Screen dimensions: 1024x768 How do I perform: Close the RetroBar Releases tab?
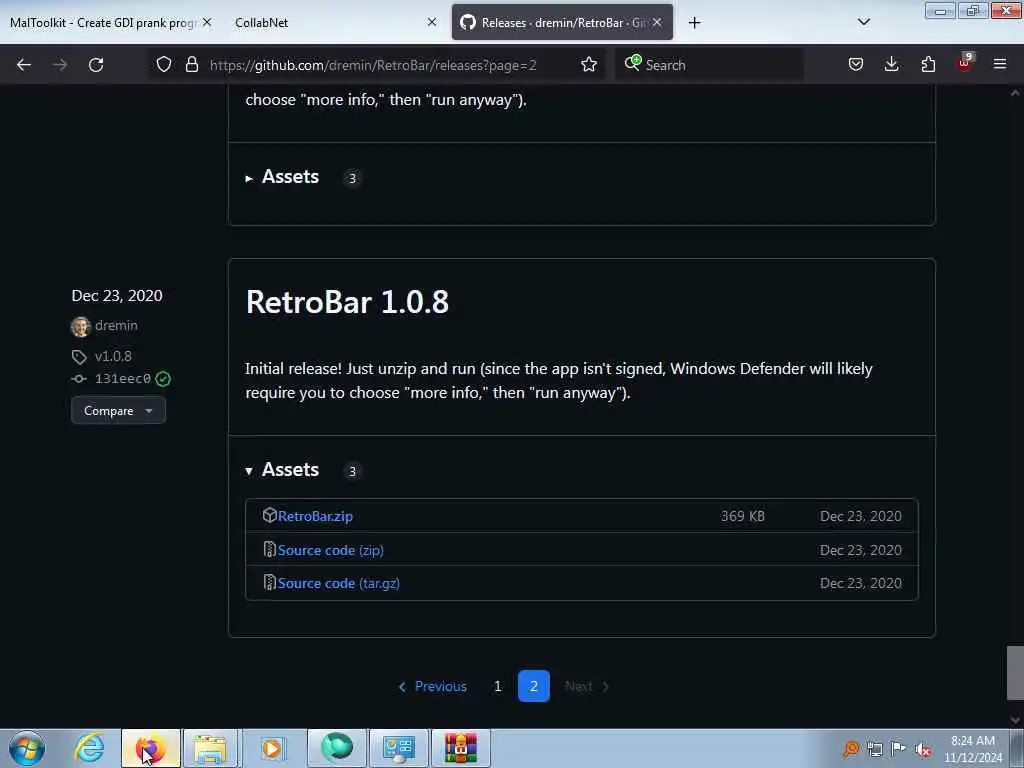point(657,22)
